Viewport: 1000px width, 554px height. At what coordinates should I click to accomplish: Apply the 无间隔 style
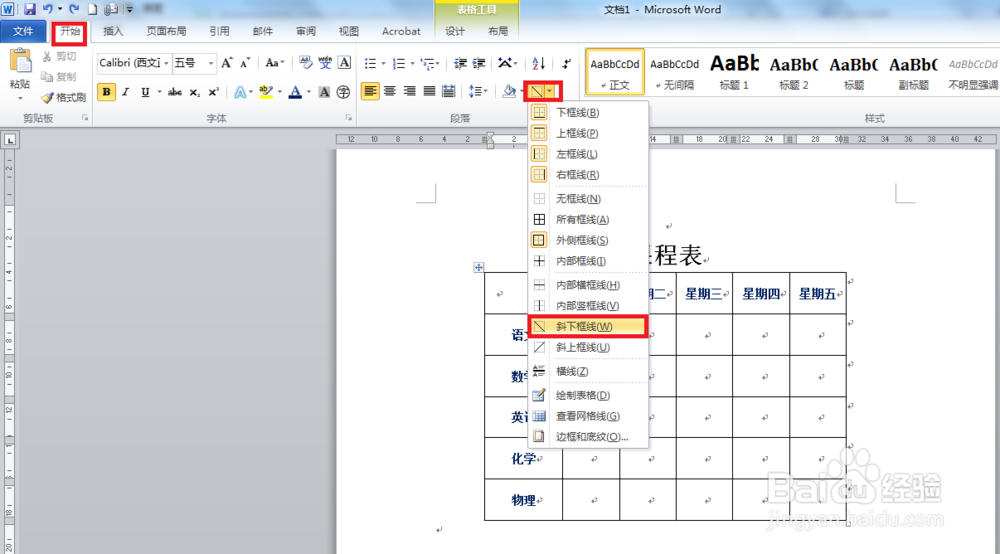click(675, 72)
